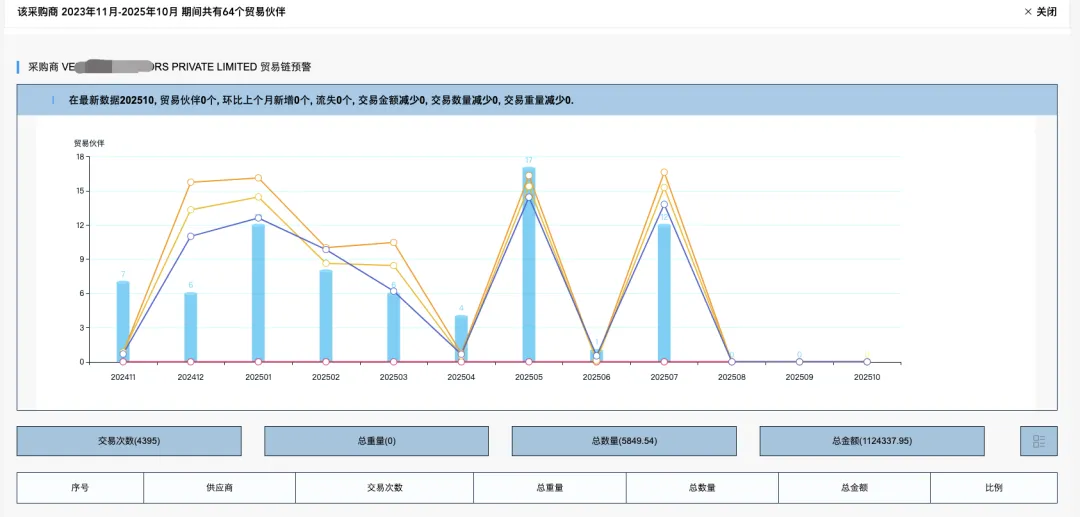Select the 总数量(5849.54) summary button
This screenshot has height=517, width=1080.
point(624,441)
